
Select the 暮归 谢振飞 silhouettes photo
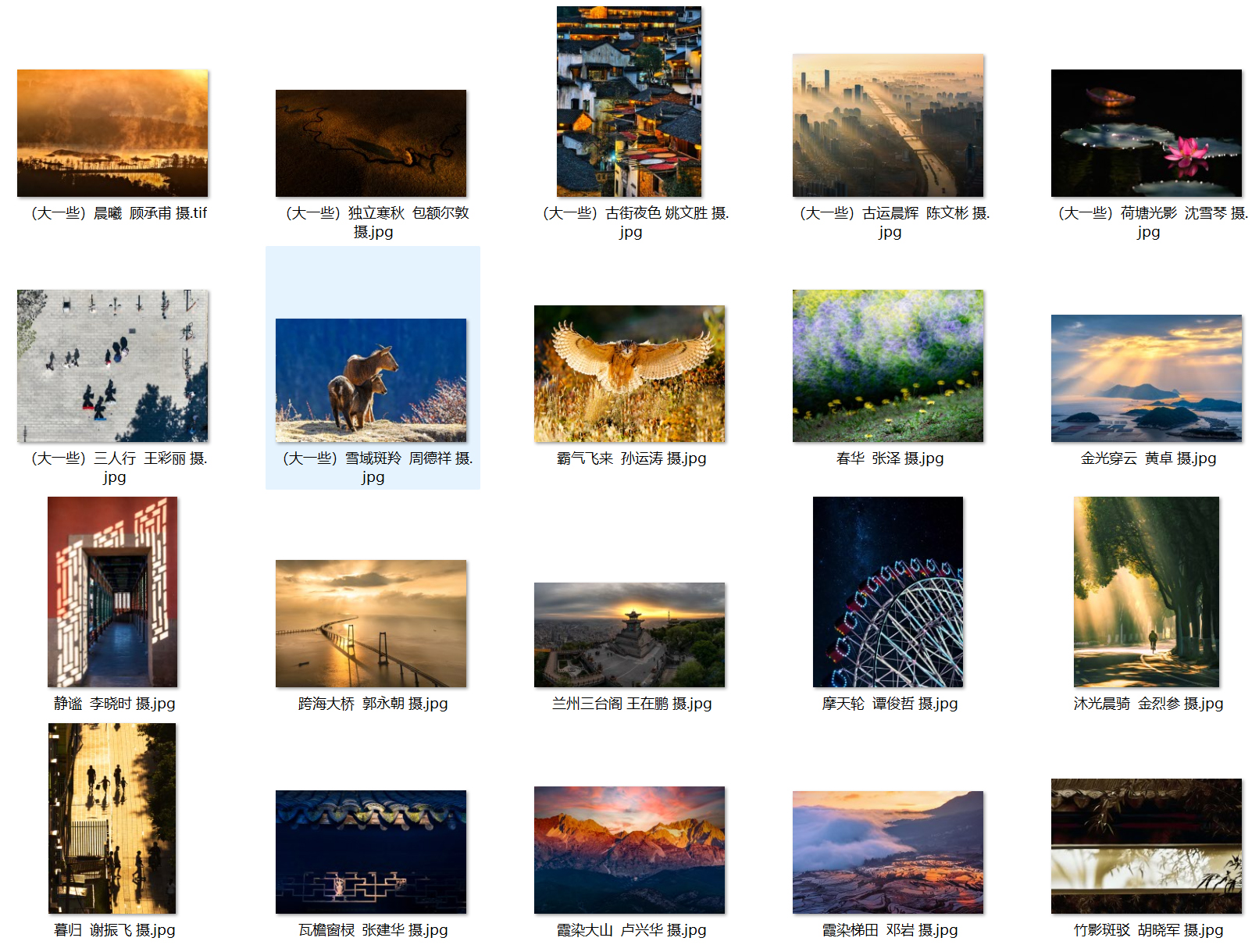112,818
